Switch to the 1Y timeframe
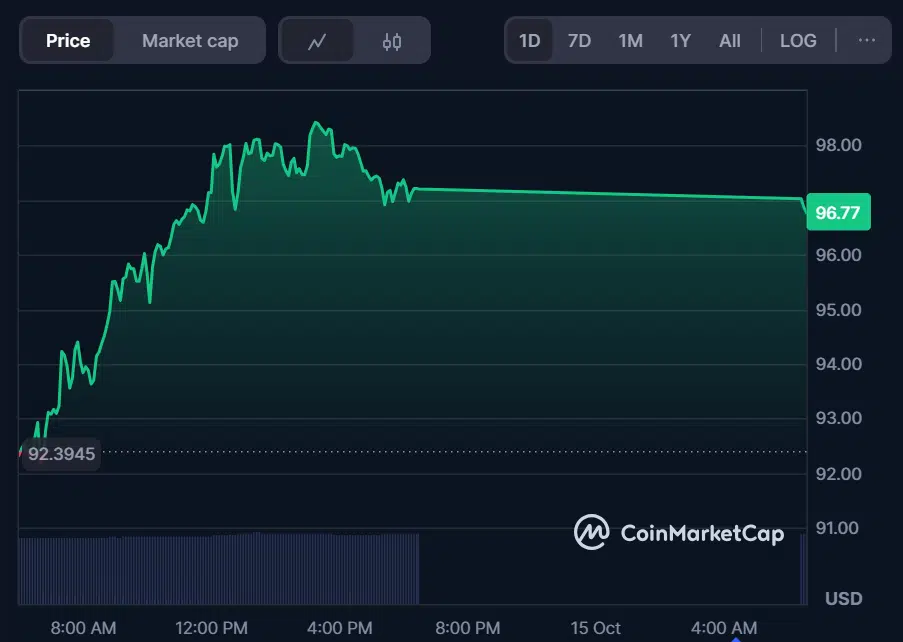Viewport: 903px width, 642px height. coord(680,40)
